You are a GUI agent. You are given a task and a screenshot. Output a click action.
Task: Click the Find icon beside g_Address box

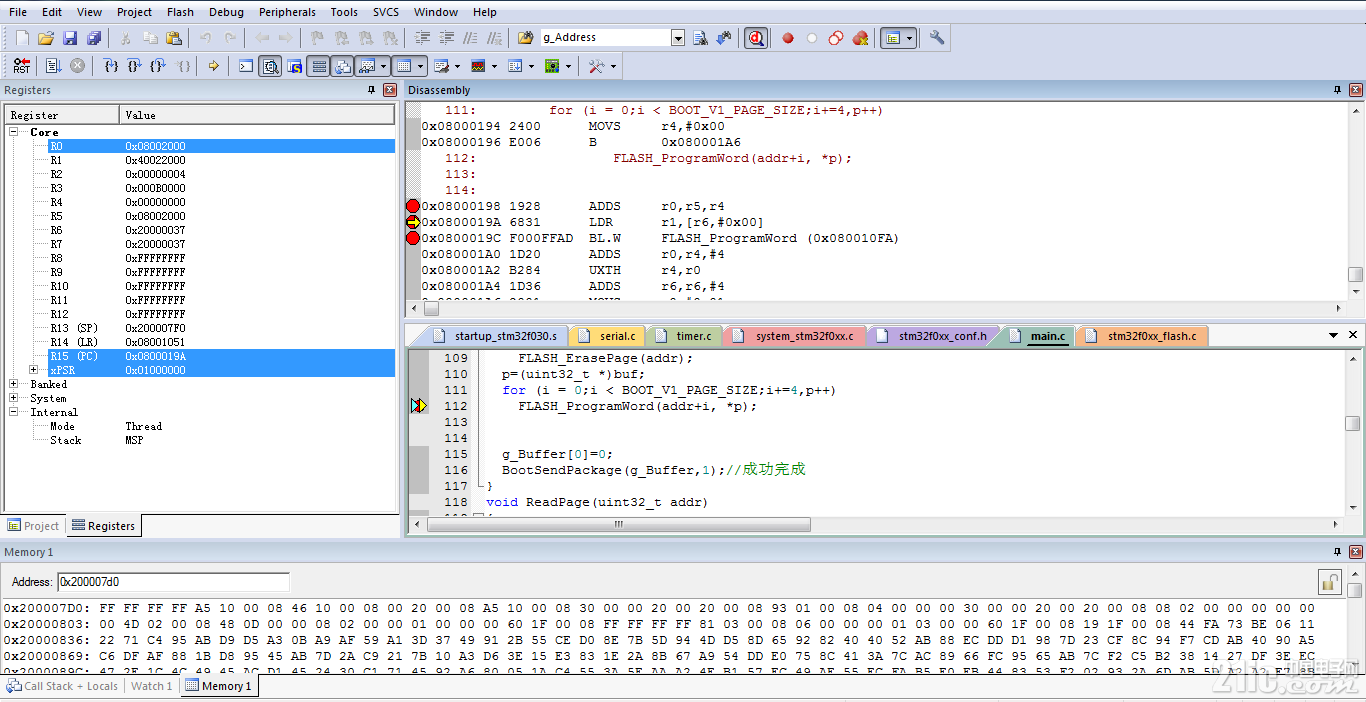700,38
